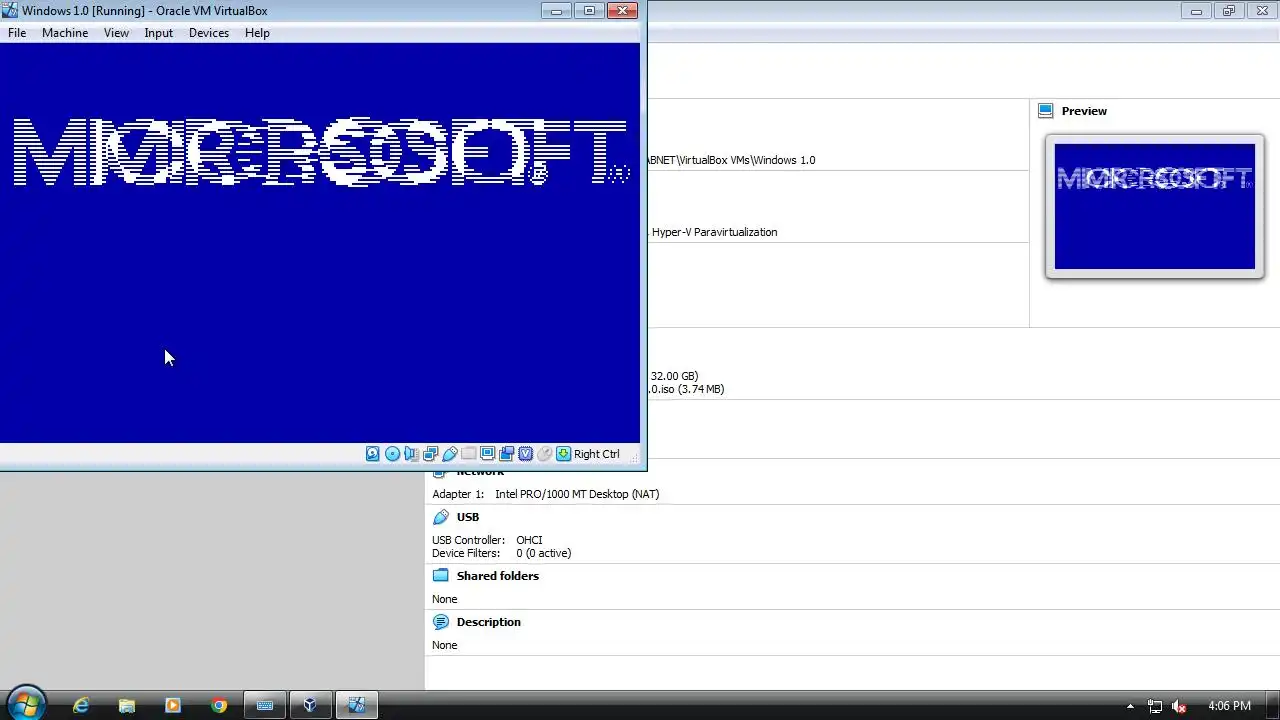
Task: Show hidden tray icons arrow
Action: pos(1131,706)
